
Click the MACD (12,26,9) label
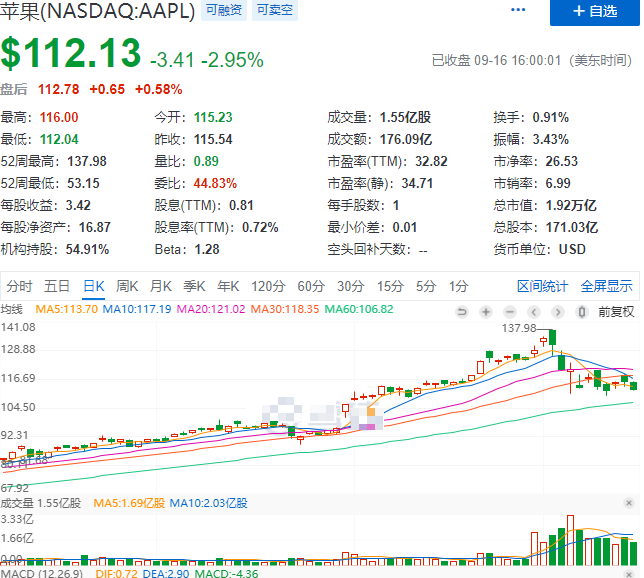pyautogui.click(x=41, y=573)
